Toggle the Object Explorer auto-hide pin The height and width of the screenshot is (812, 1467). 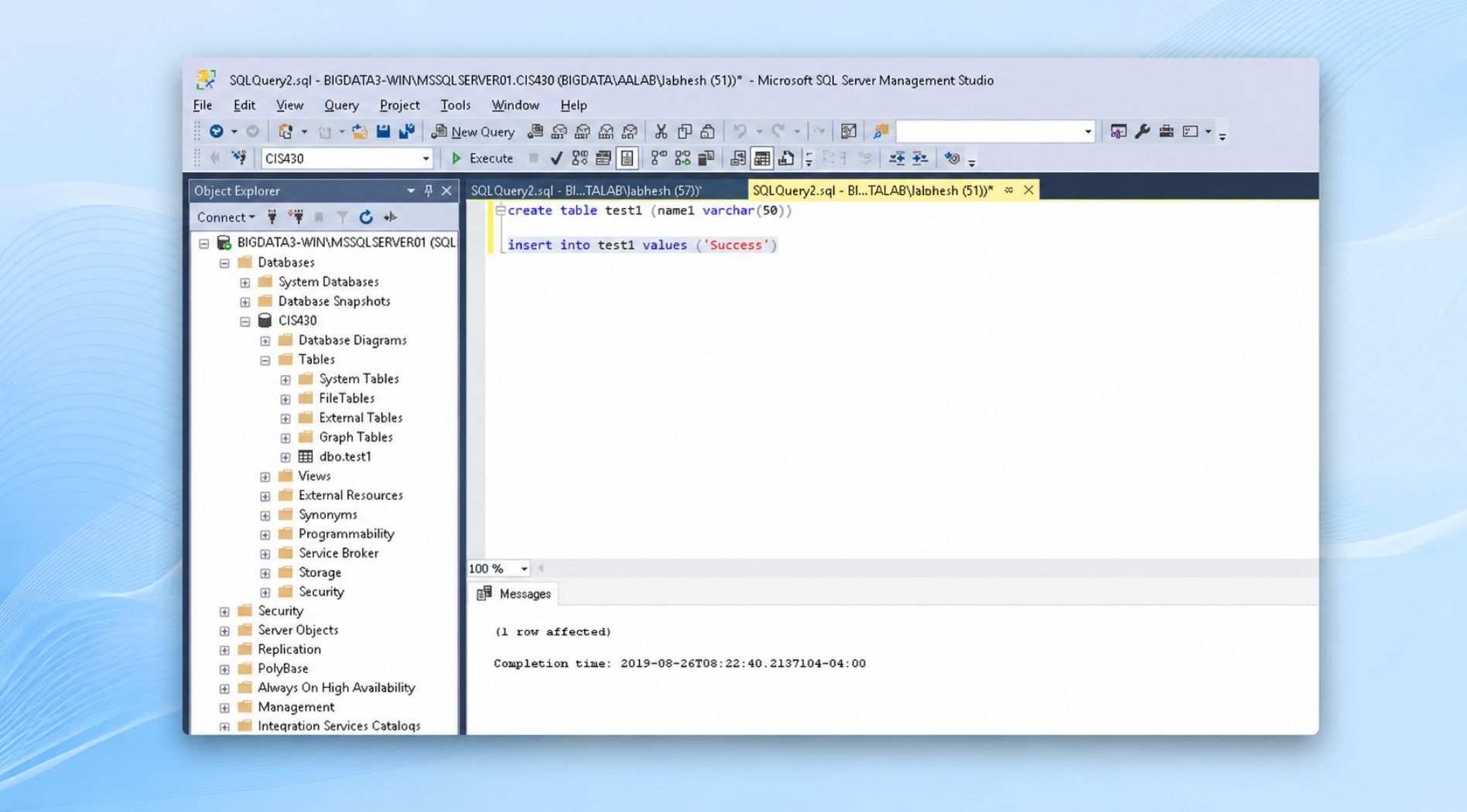[x=429, y=190]
